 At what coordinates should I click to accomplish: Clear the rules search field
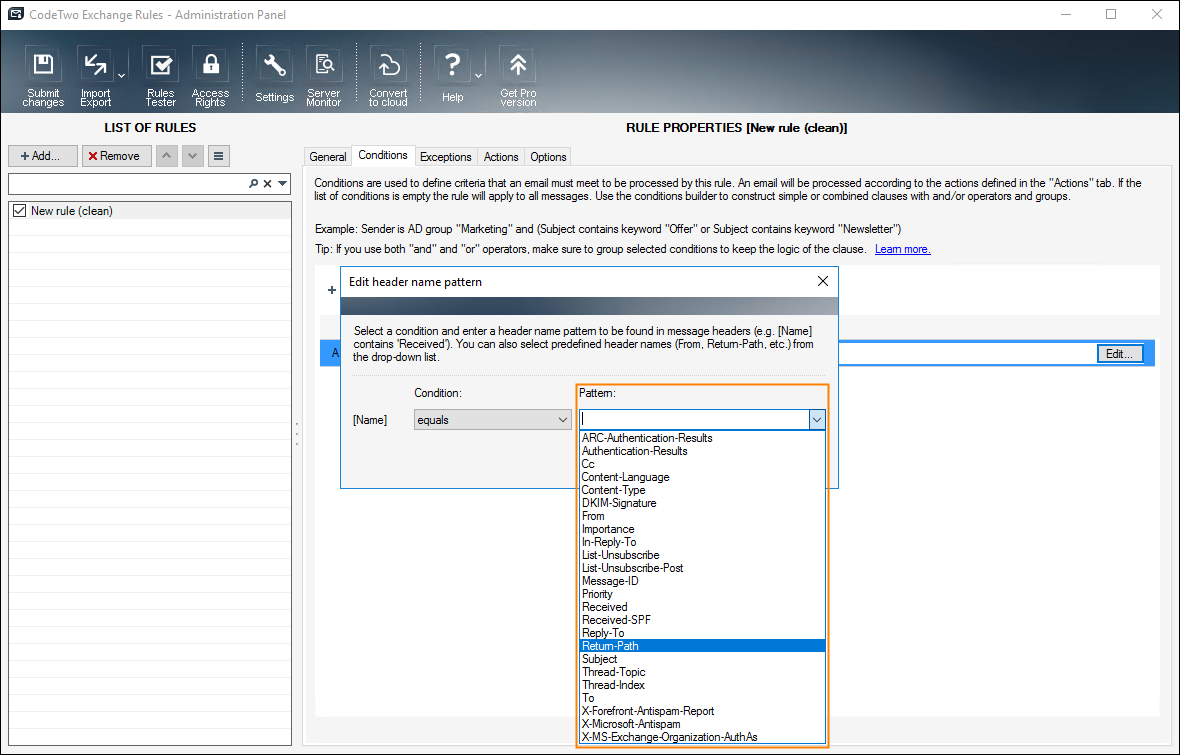click(267, 184)
